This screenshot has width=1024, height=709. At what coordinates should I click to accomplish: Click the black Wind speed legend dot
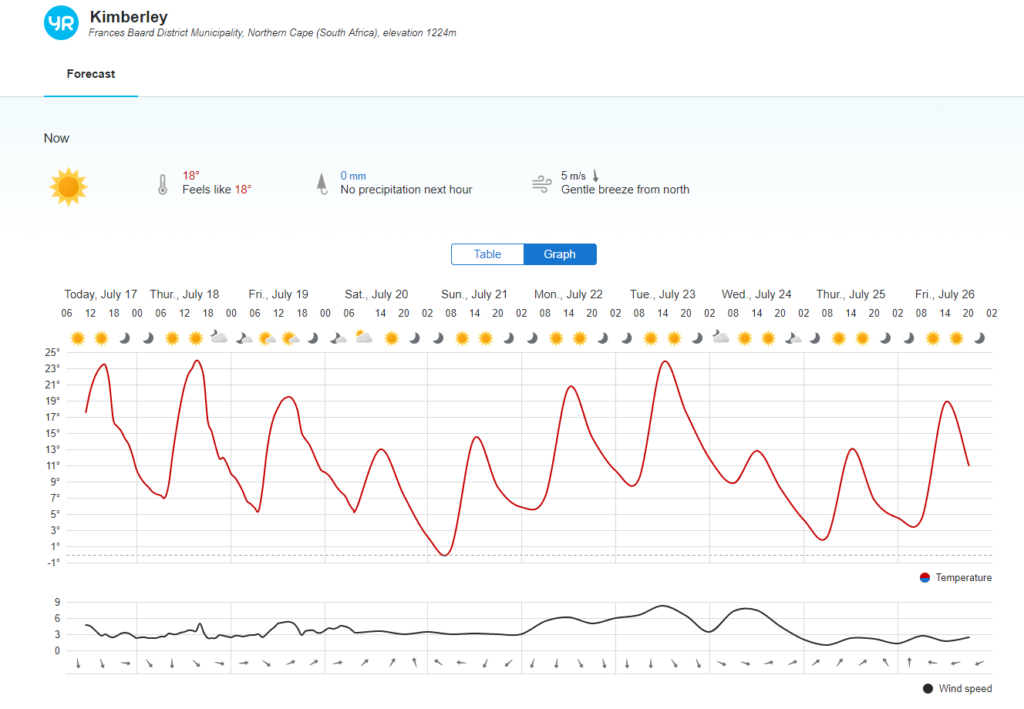pos(928,689)
